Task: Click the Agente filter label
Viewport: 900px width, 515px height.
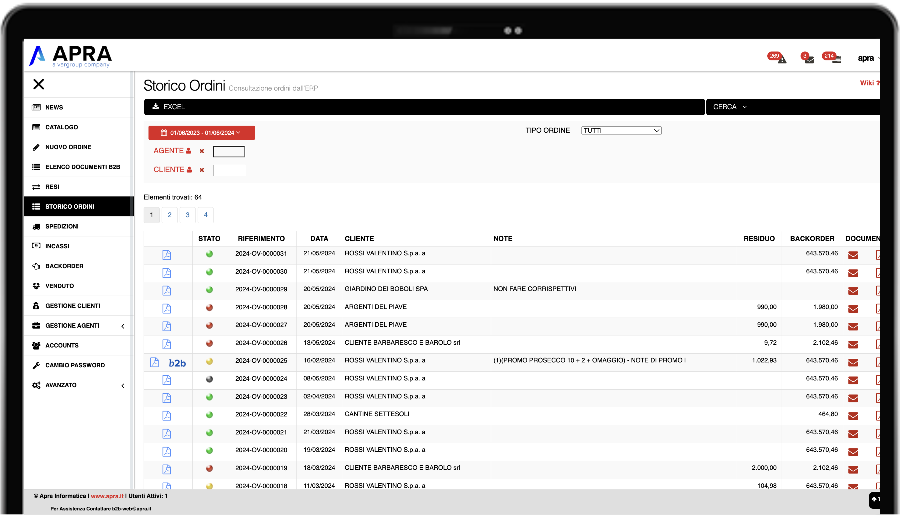Action: (x=172, y=150)
